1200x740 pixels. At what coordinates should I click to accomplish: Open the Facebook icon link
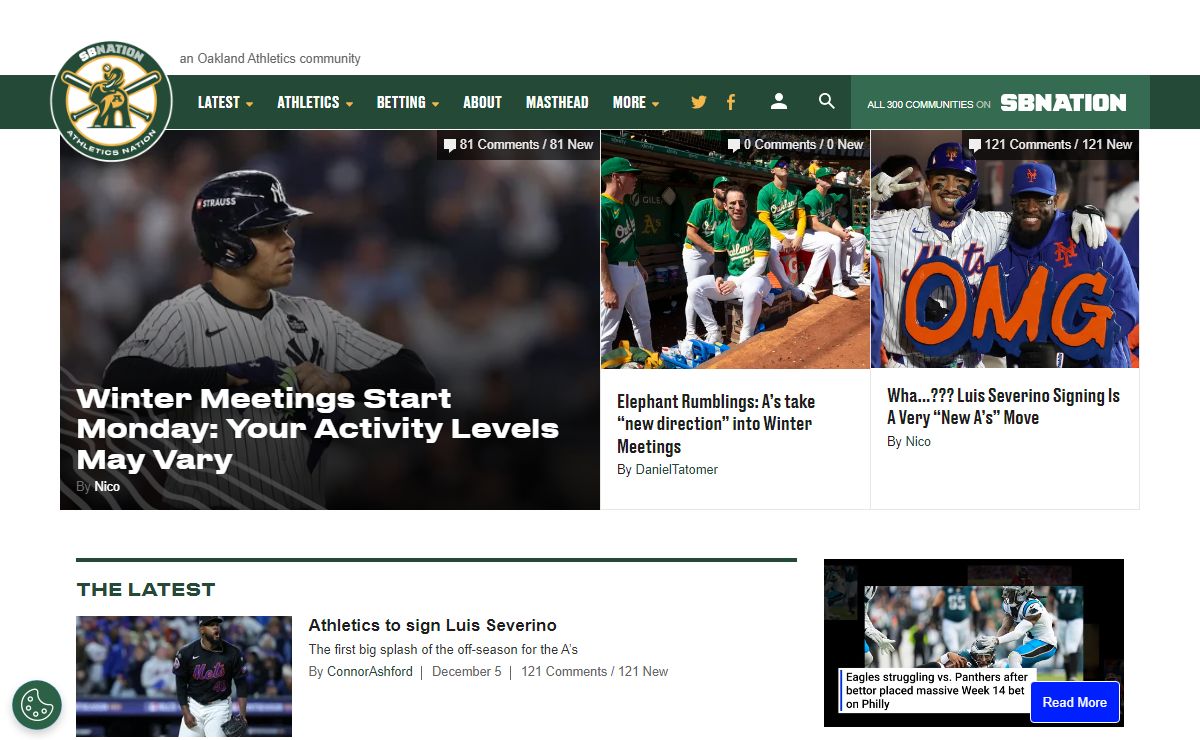click(x=731, y=102)
